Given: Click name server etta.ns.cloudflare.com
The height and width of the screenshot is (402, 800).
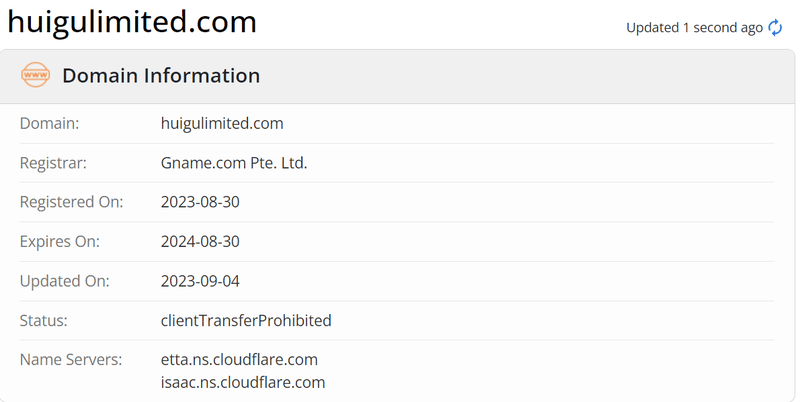Looking at the screenshot, I should point(239,360).
